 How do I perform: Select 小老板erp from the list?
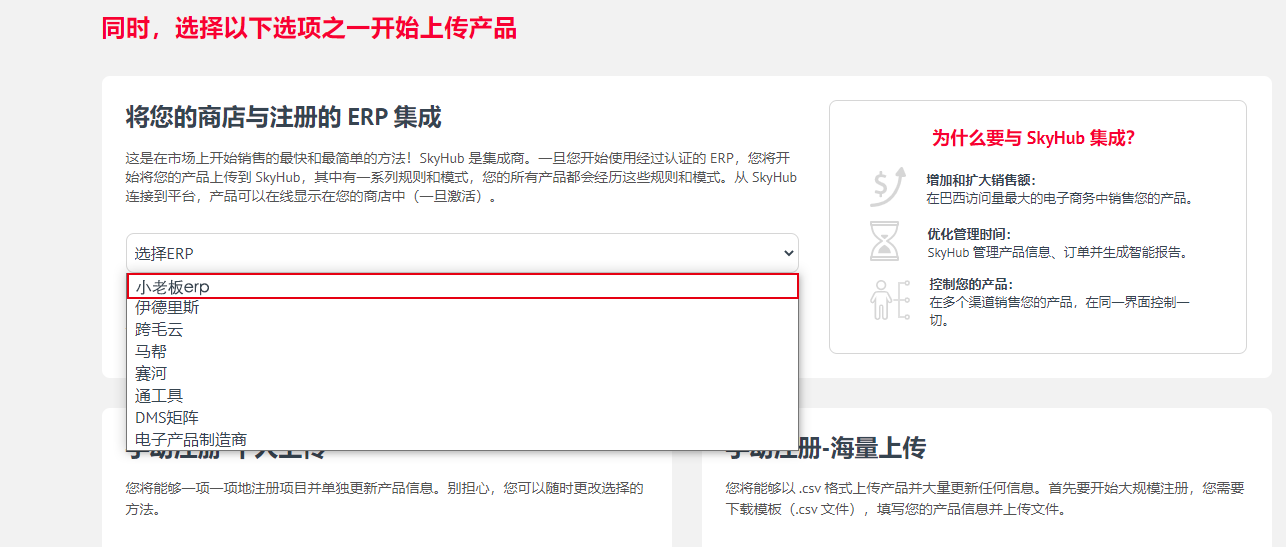coord(463,286)
